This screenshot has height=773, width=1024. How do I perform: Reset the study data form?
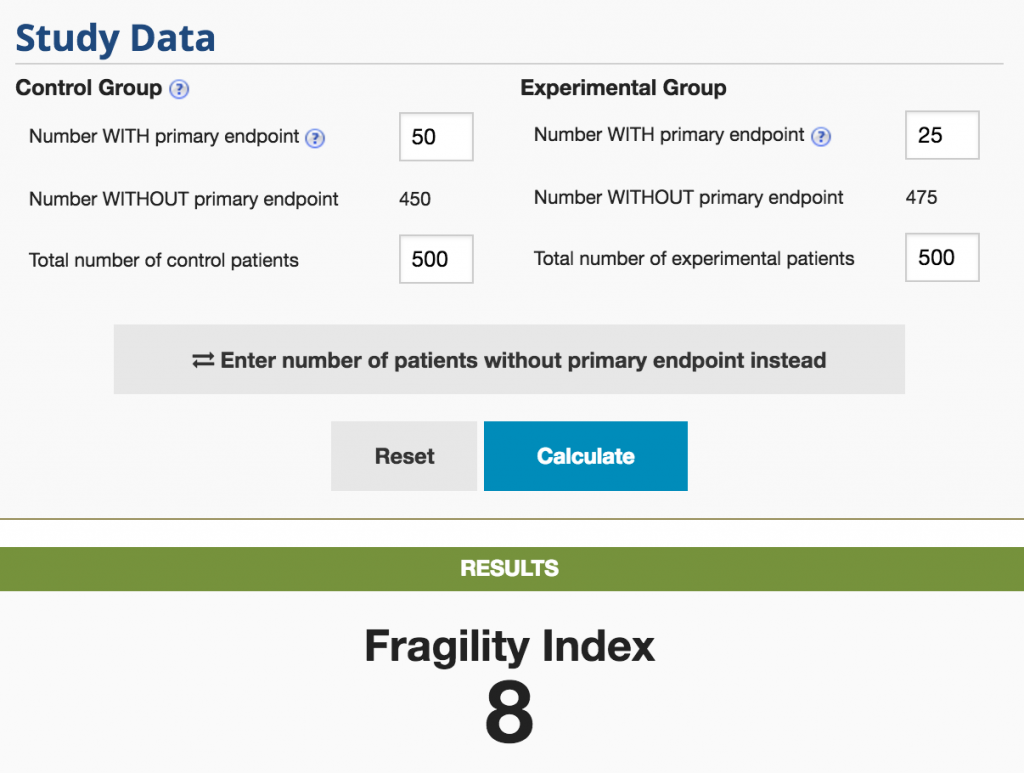click(403, 456)
